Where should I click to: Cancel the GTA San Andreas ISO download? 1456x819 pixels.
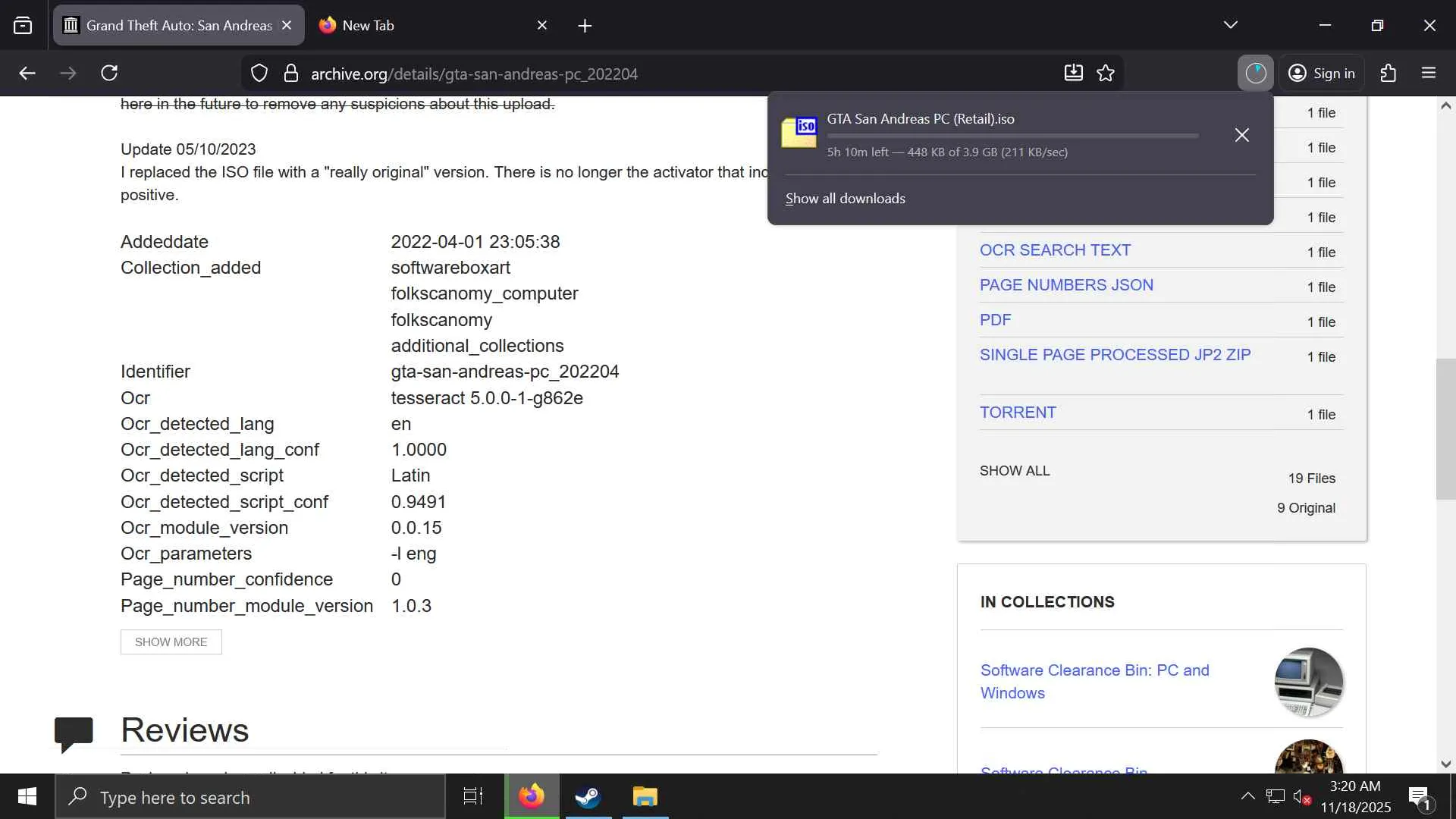point(1241,135)
